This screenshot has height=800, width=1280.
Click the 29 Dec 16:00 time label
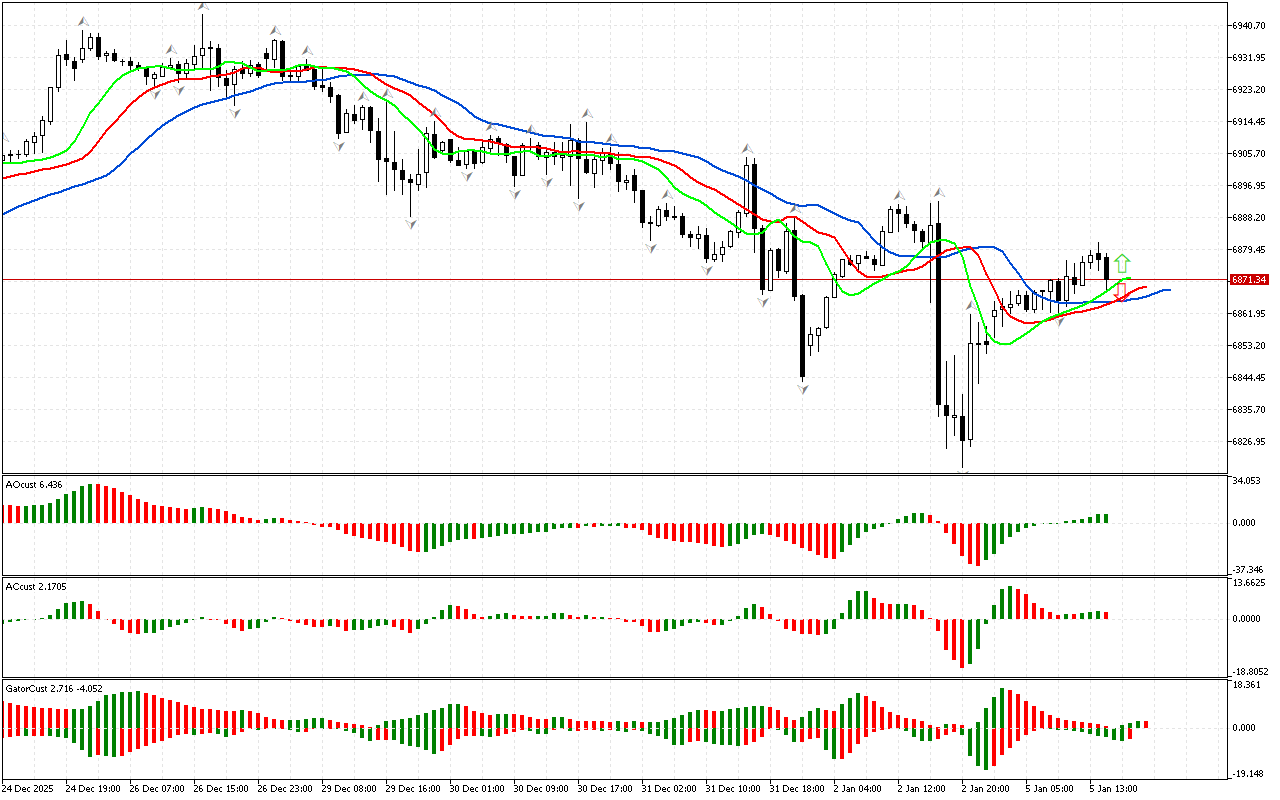pos(414,789)
